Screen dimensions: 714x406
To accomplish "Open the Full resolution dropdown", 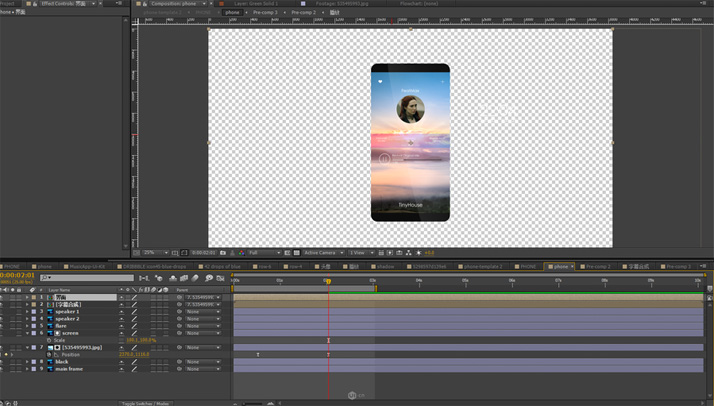I will [x=265, y=253].
